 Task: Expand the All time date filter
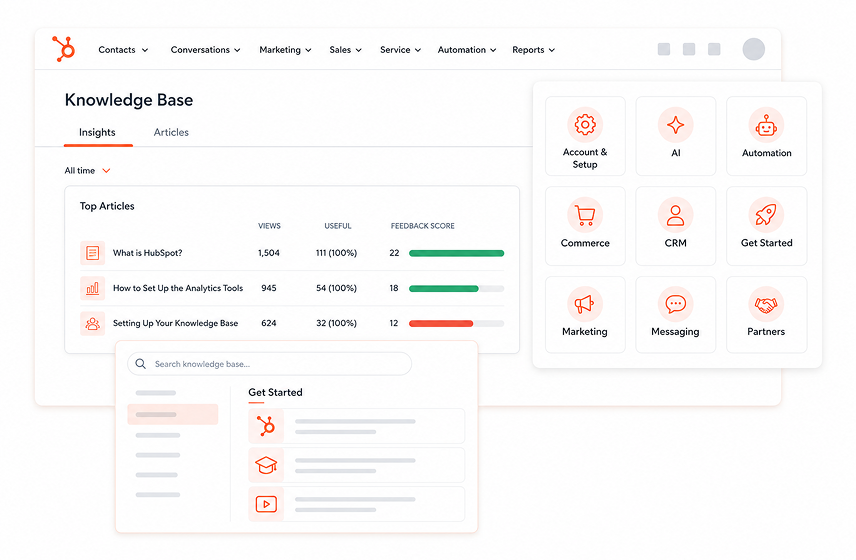pos(87,170)
